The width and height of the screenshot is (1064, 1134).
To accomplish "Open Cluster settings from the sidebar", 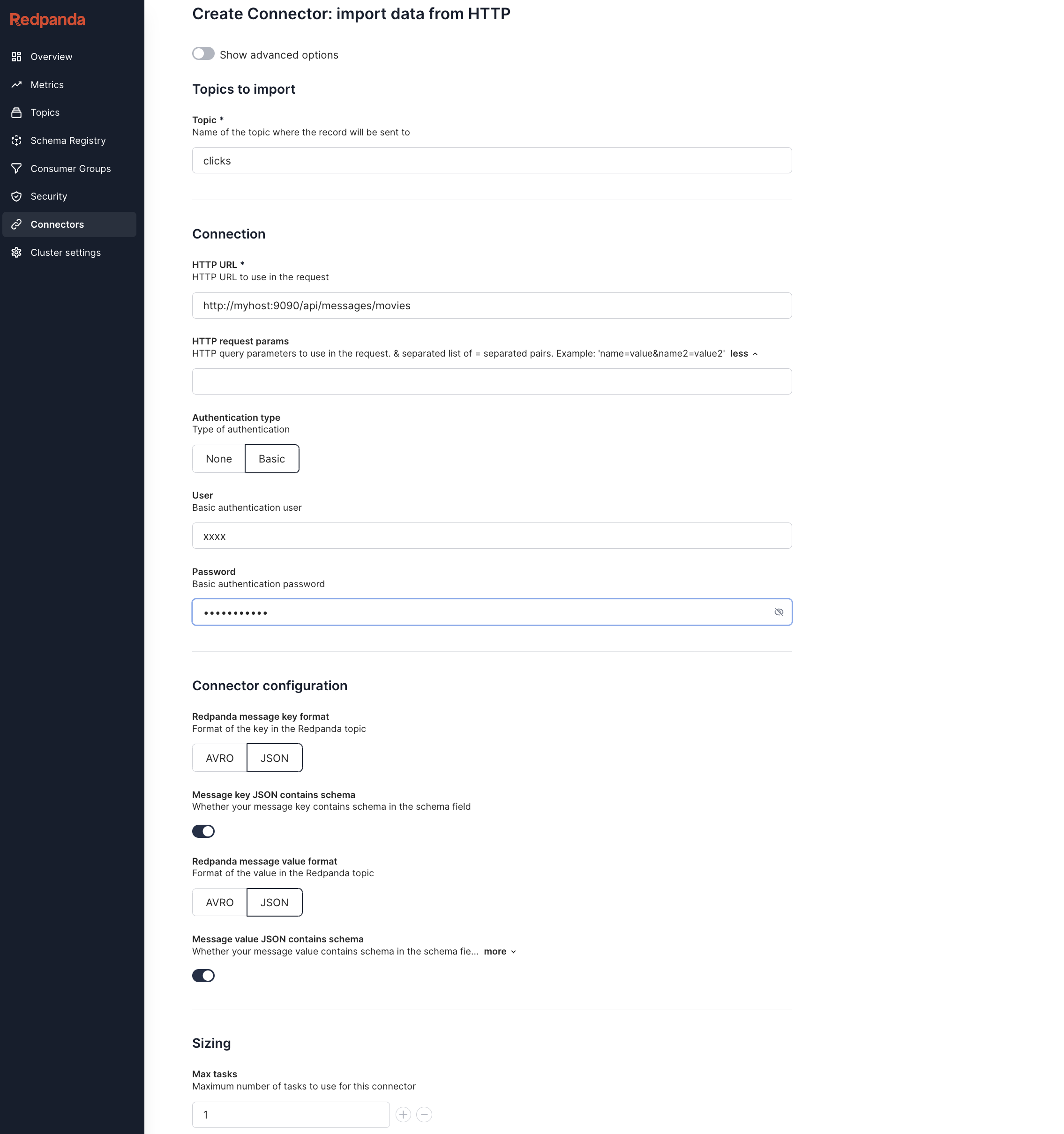I will tap(66, 252).
